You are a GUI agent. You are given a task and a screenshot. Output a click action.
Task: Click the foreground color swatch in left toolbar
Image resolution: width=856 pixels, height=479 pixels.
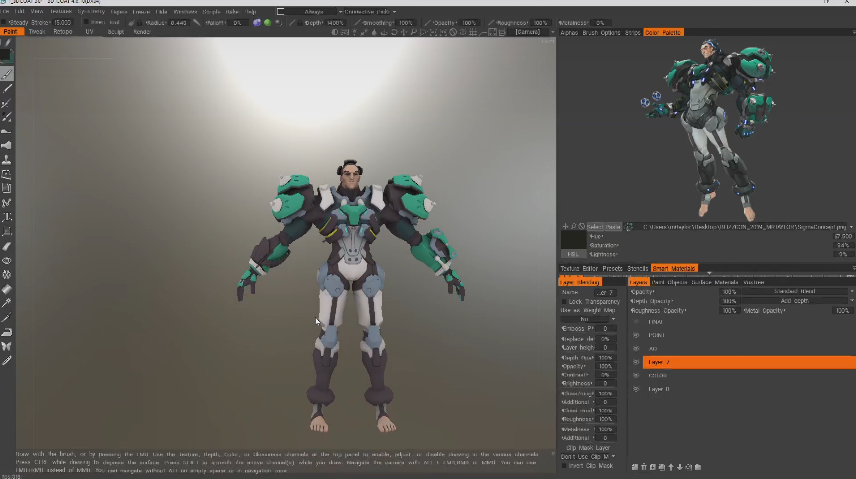point(6,55)
